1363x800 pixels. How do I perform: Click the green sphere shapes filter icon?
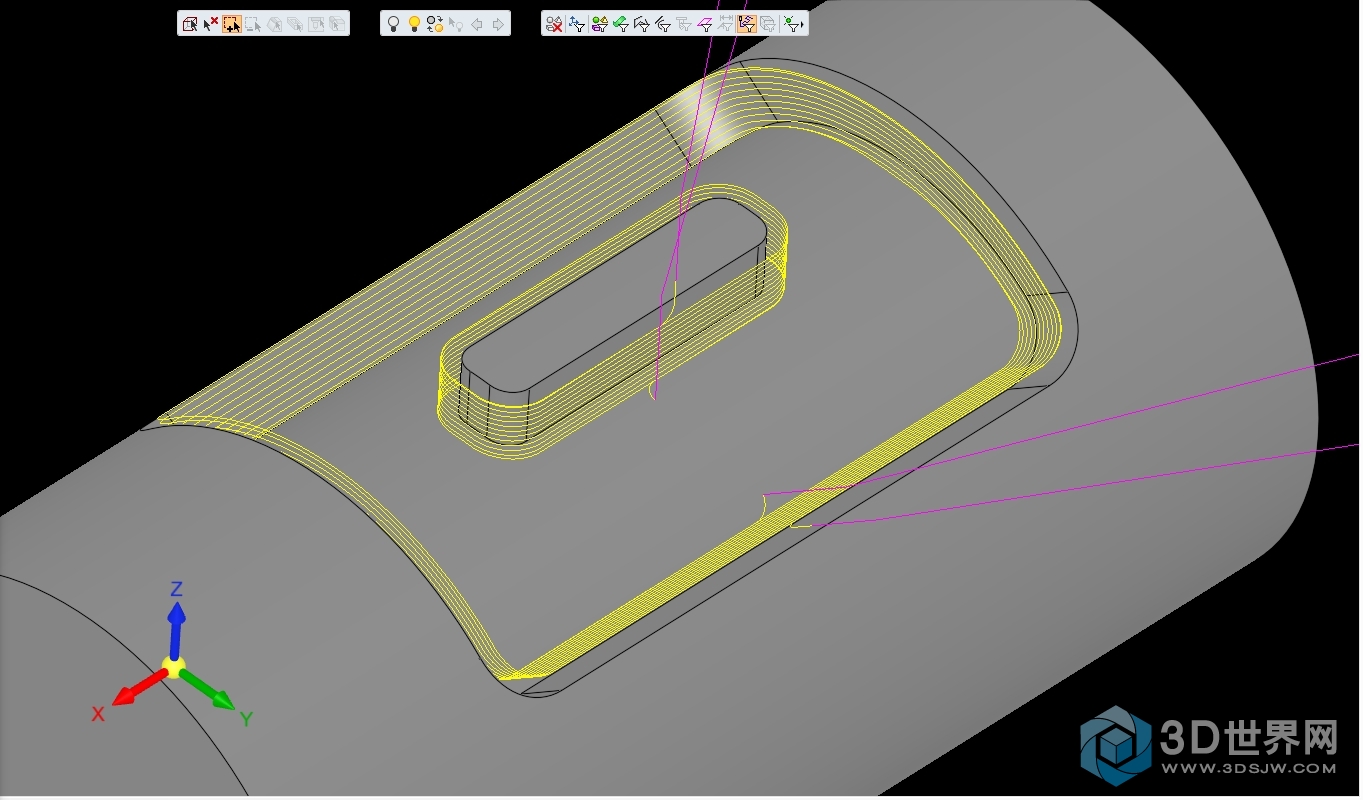click(600, 24)
